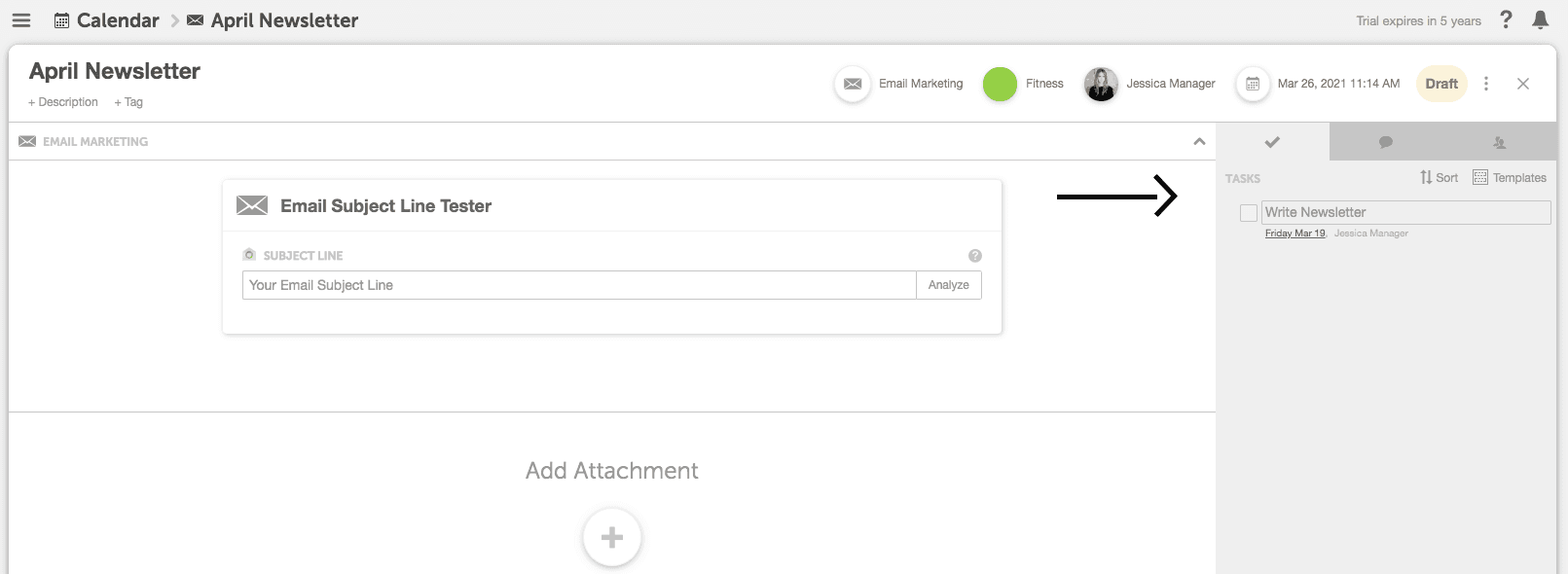1568x574 pixels.
Task: Click the green Fitness color label
Action: click(1000, 84)
